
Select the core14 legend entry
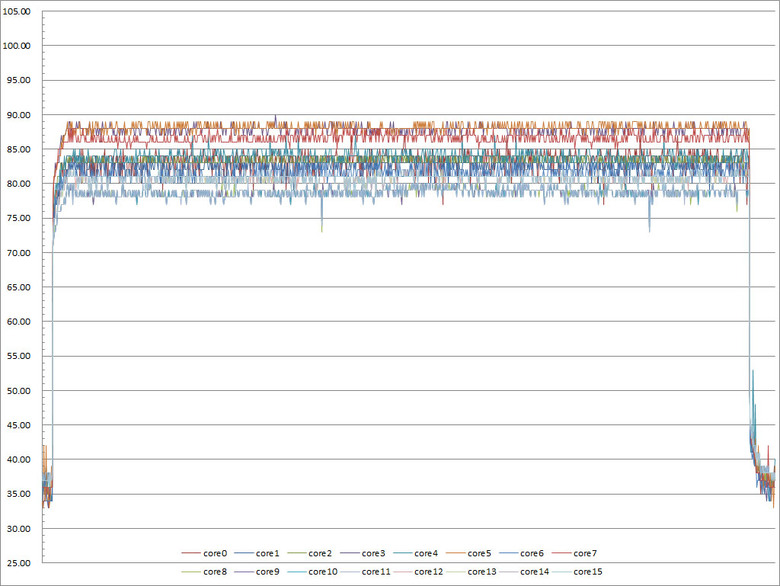tap(524, 572)
